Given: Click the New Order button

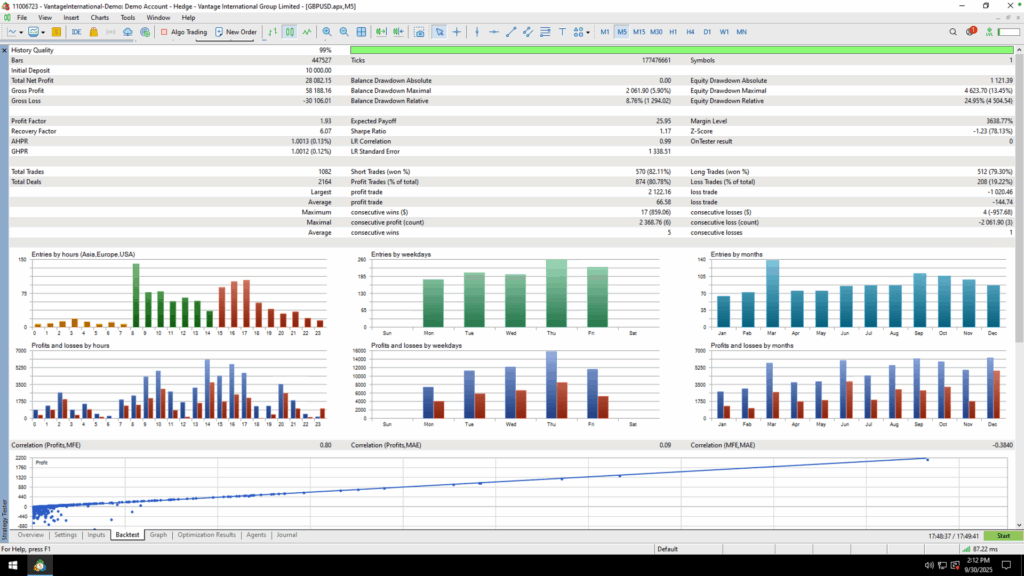Looking at the screenshot, I should (x=236, y=32).
